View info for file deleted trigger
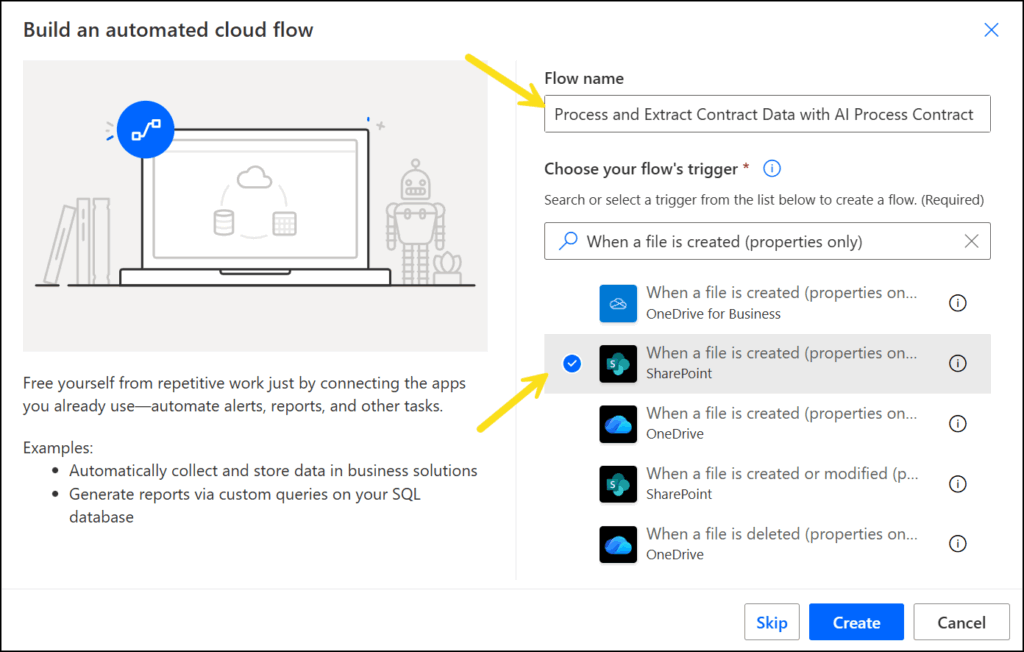1024x652 pixels. click(x=957, y=544)
